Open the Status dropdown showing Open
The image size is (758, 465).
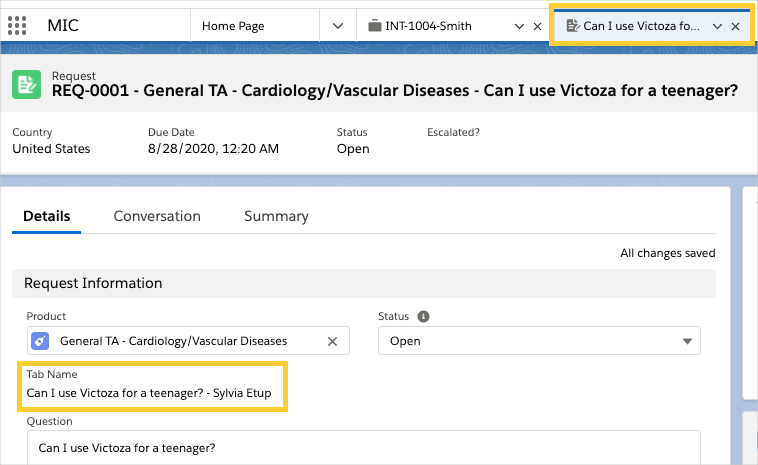(x=539, y=341)
